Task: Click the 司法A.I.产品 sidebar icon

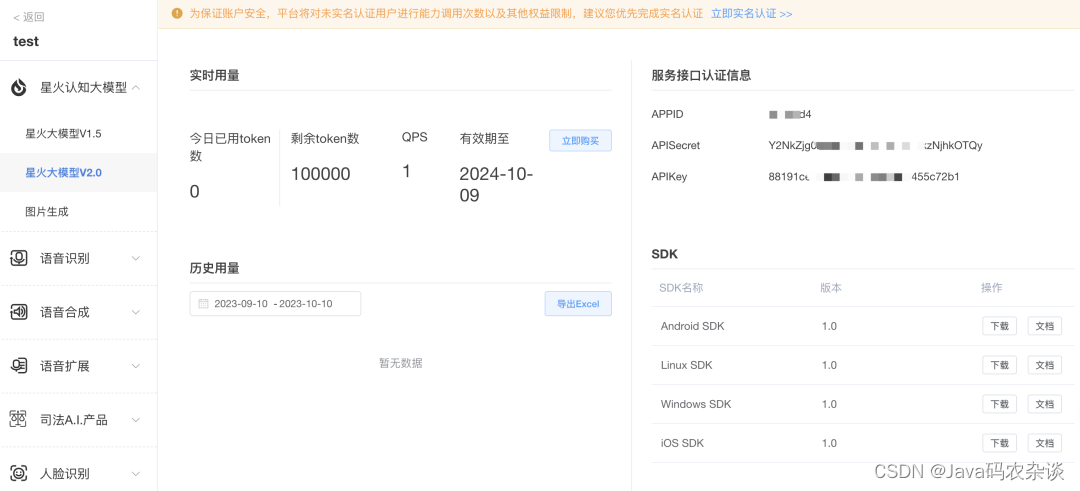Action: pyautogui.click(x=19, y=419)
